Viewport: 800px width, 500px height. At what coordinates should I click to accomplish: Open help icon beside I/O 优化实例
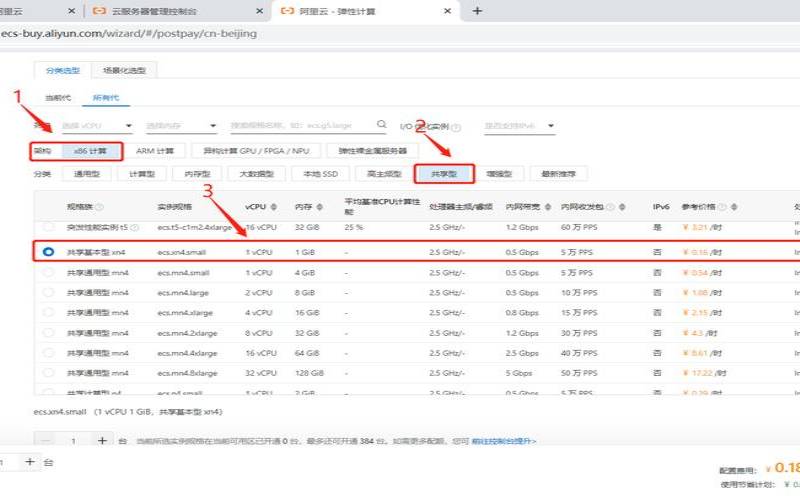tap(456, 127)
